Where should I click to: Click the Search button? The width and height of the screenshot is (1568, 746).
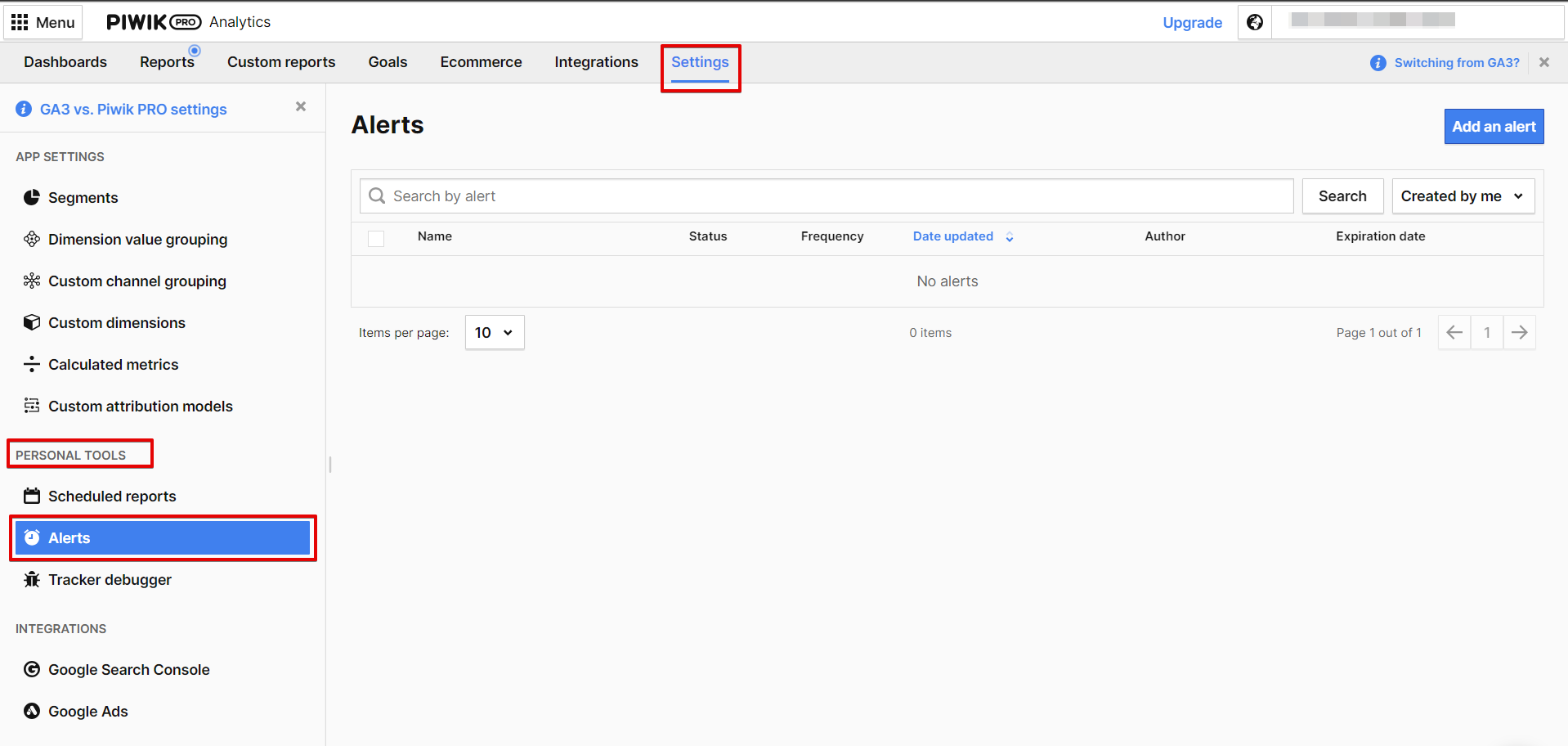pos(1342,196)
